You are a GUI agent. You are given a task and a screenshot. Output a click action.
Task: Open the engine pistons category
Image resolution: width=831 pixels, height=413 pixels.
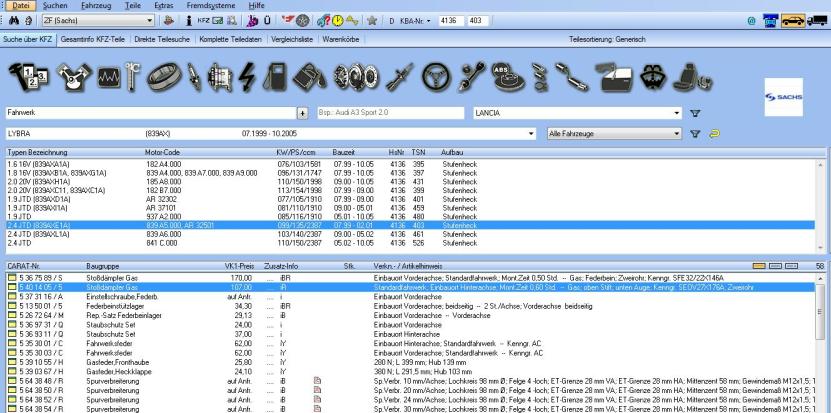74,77
